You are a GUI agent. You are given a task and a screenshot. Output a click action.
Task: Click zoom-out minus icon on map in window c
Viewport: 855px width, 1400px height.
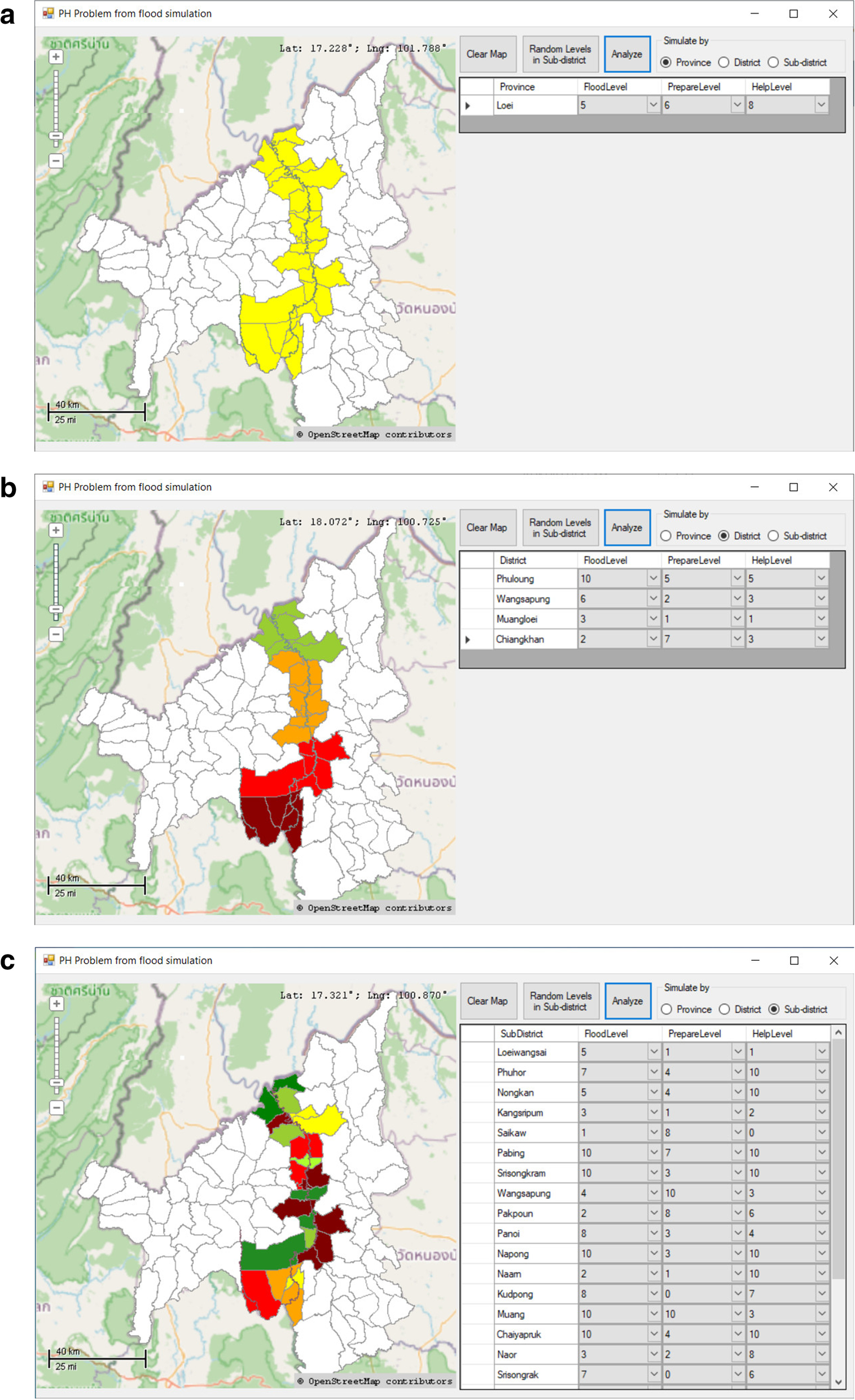coord(56,1108)
